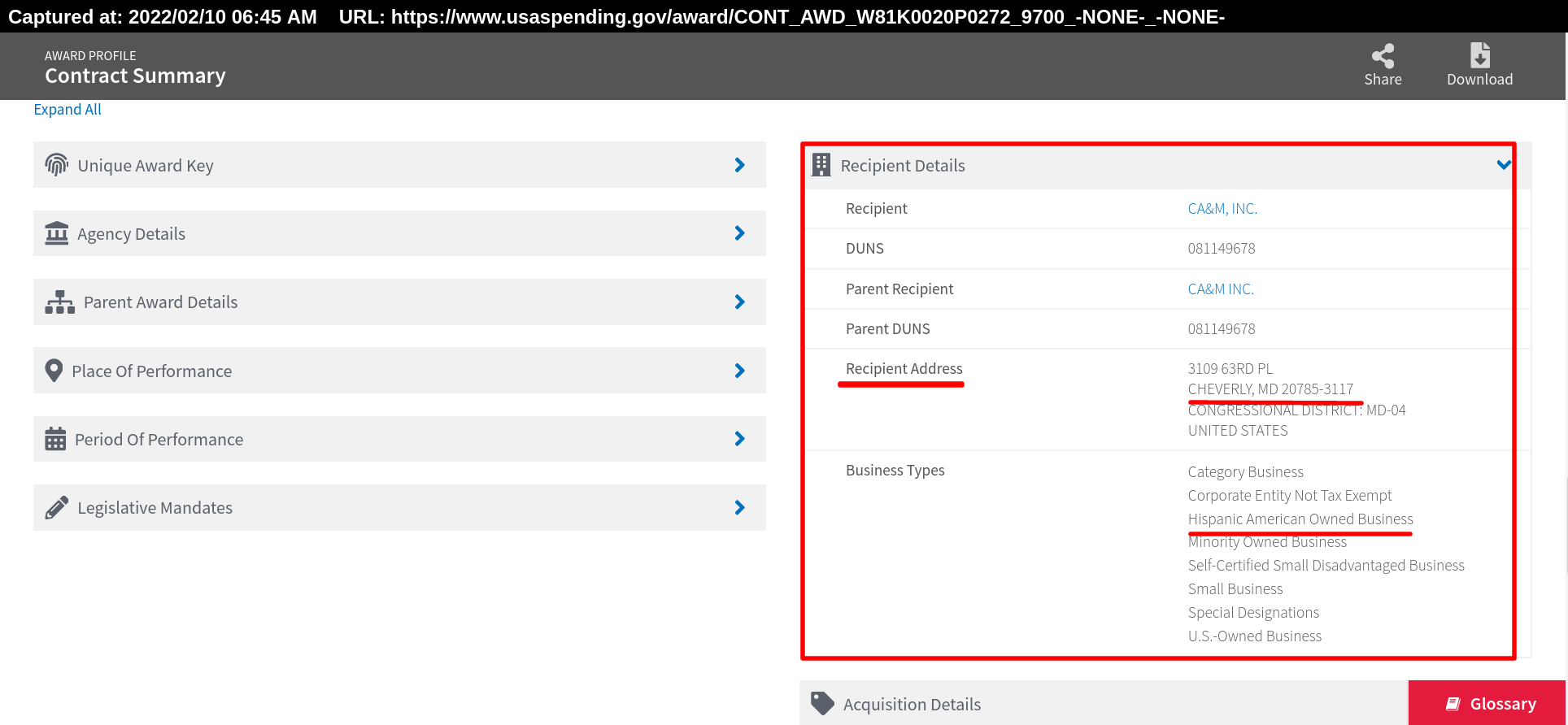
Task: Click the AWARD PROFILE label
Action: tap(90, 56)
